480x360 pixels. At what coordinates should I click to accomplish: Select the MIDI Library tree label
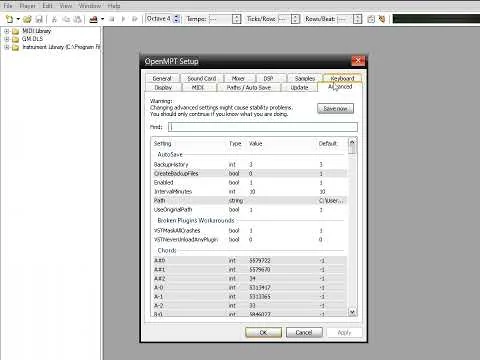pos(37,31)
